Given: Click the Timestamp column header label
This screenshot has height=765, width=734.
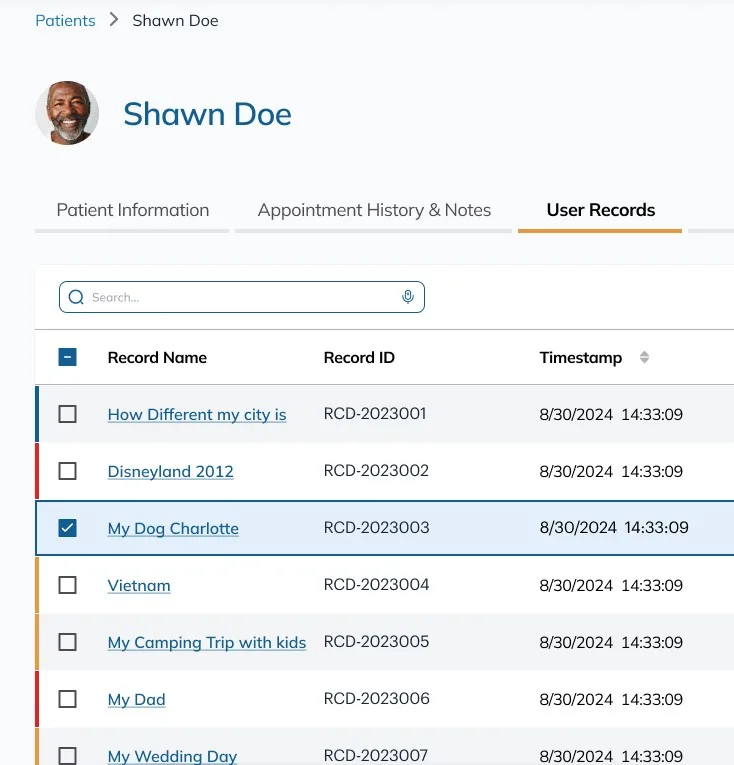Looking at the screenshot, I should point(581,358).
